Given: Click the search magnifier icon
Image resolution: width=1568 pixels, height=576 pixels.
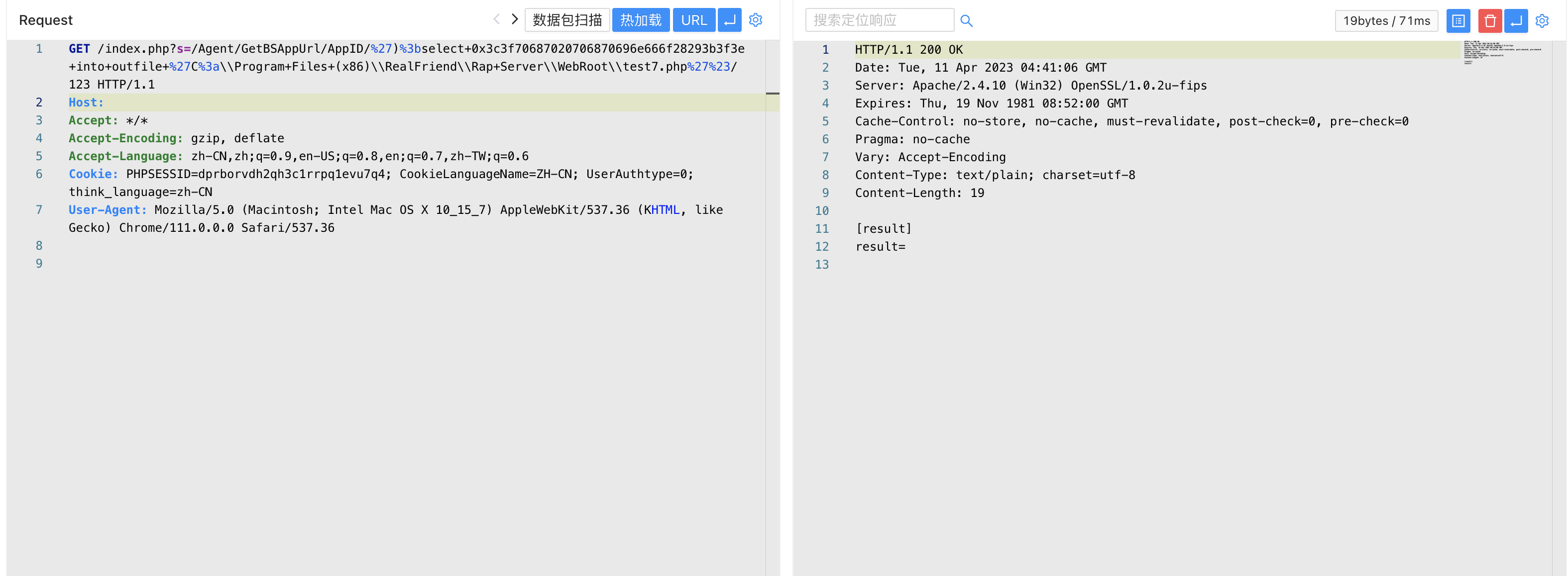Looking at the screenshot, I should click(x=966, y=21).
